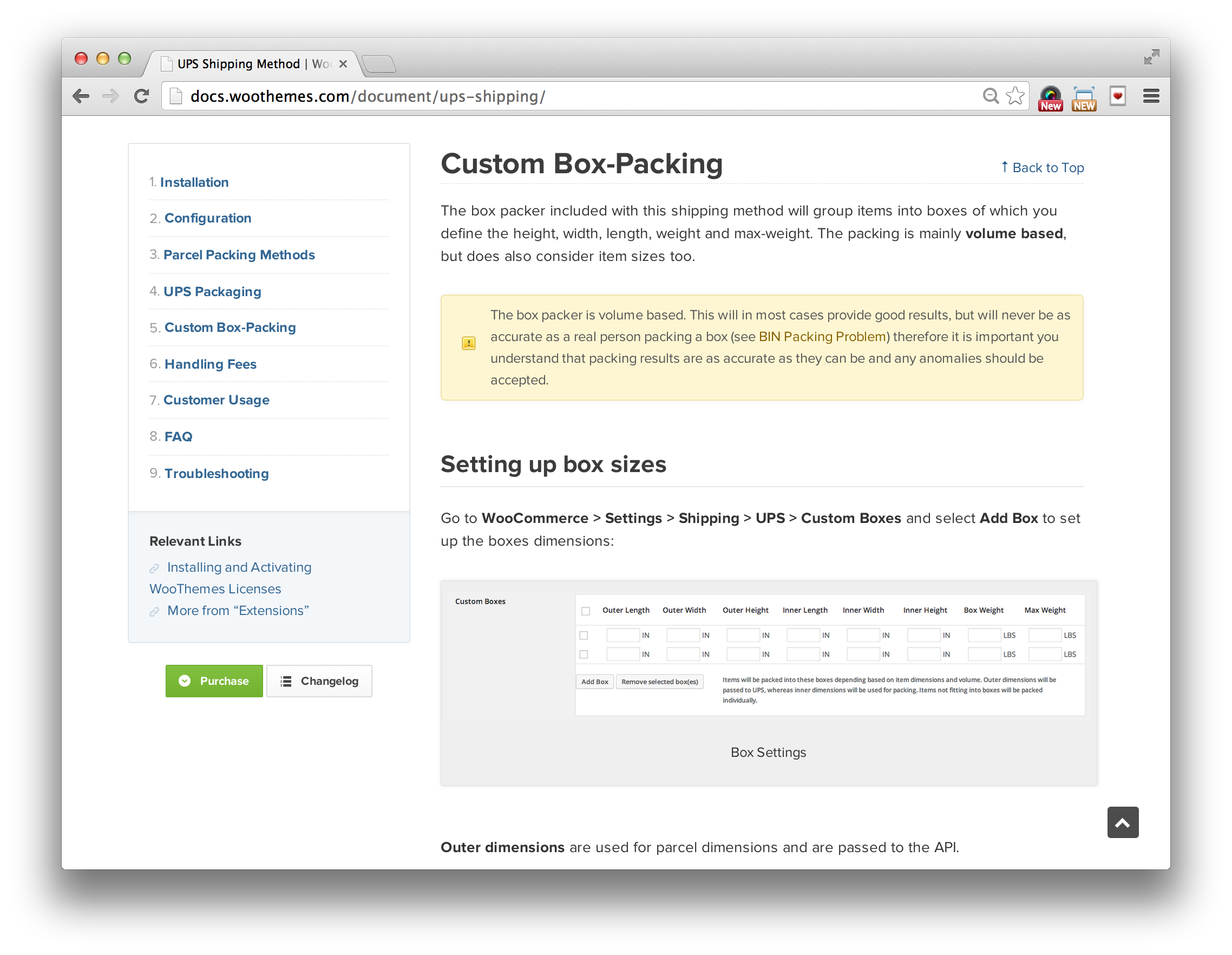The height and width of the screenshot is (955, 1232).
Task: Jump to the Configuration section
Action: [208, 218]
